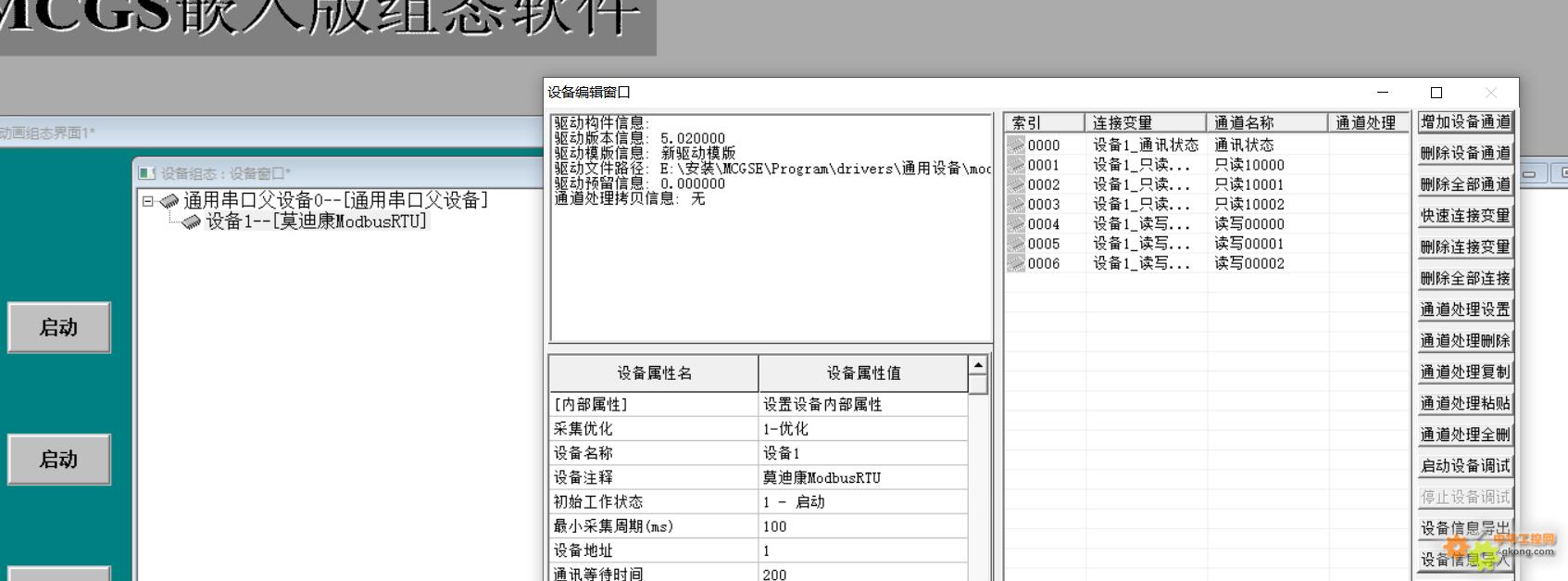Click 通道处理复制 button
Viewport: 1568px width, 581px height.
point(1465,372)
